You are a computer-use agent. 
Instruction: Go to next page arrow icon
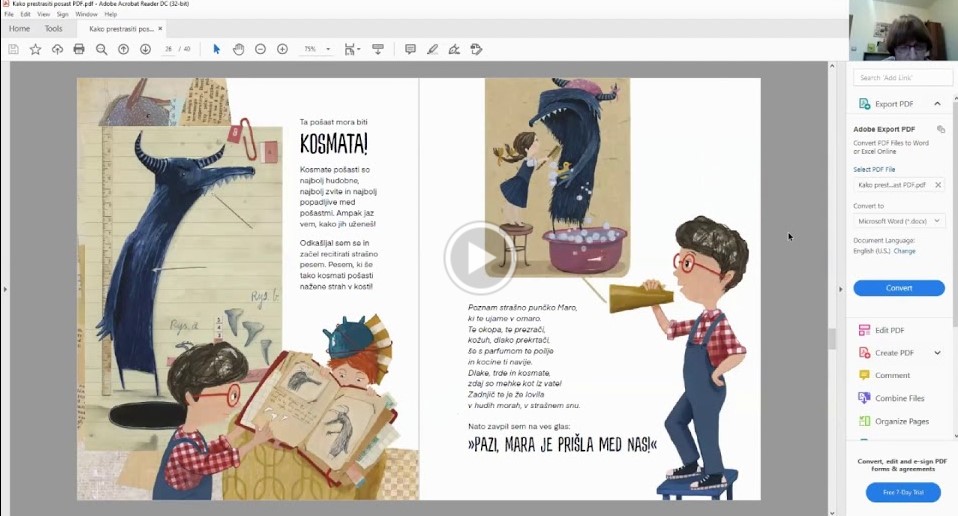[x=145, y=49]
